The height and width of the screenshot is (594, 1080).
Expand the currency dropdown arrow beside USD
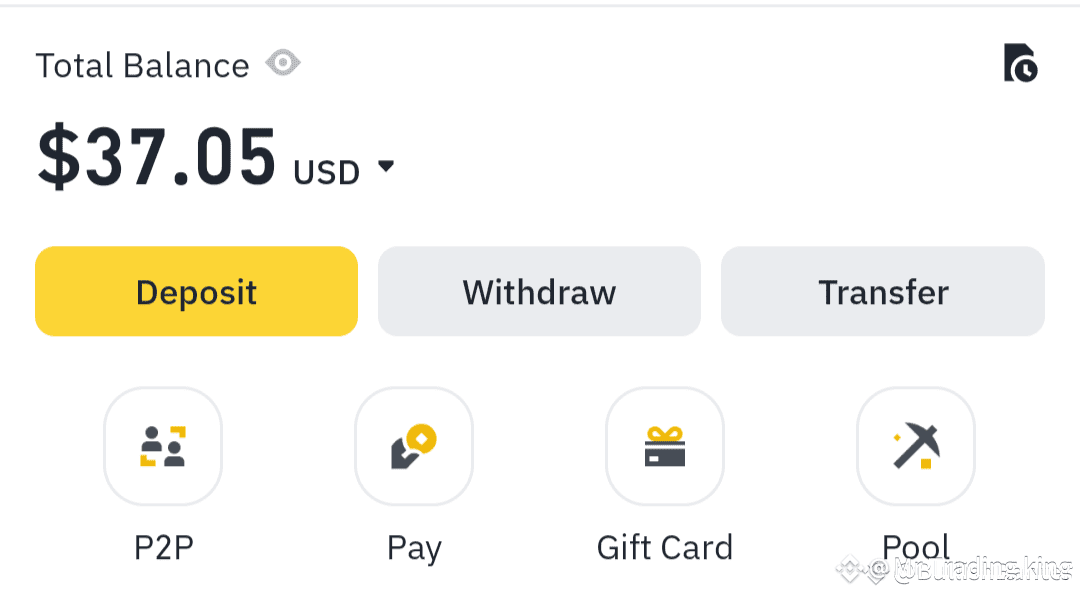click(x=386, y=166)
